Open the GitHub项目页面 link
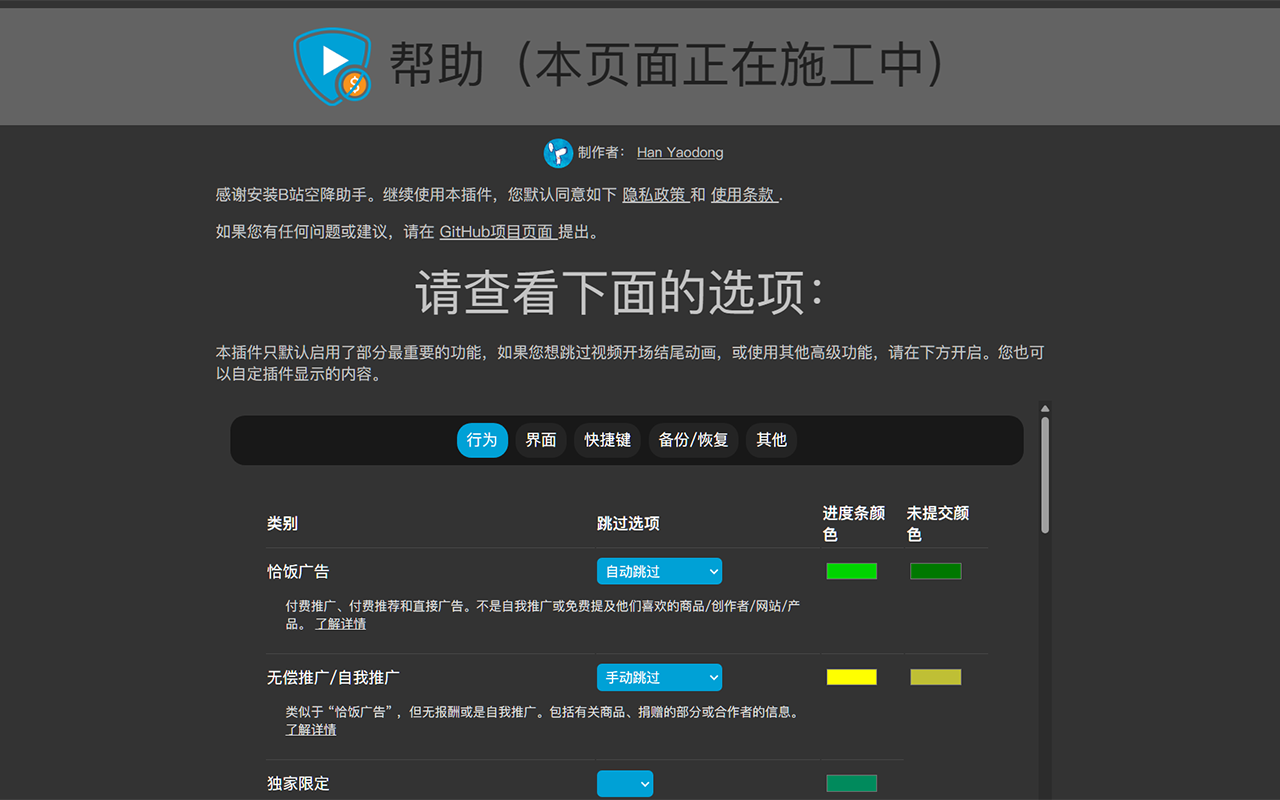The width and height of the screenshot is (1280, 800). [500, 231]
